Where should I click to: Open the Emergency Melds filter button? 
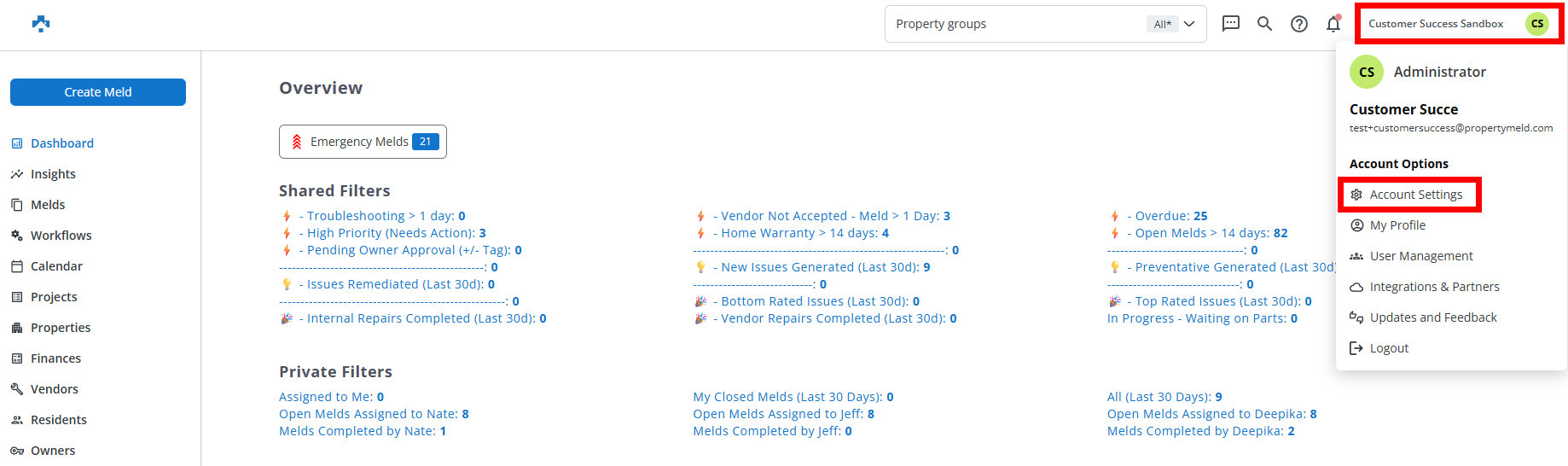363,142
